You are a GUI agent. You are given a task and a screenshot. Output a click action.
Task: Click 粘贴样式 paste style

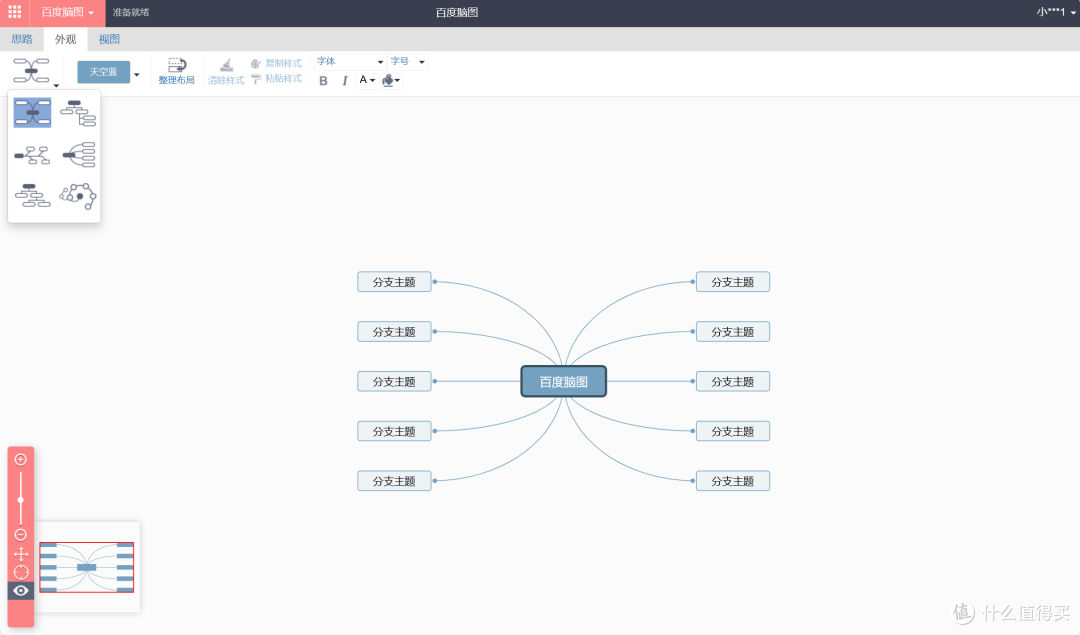click(276, 79)
